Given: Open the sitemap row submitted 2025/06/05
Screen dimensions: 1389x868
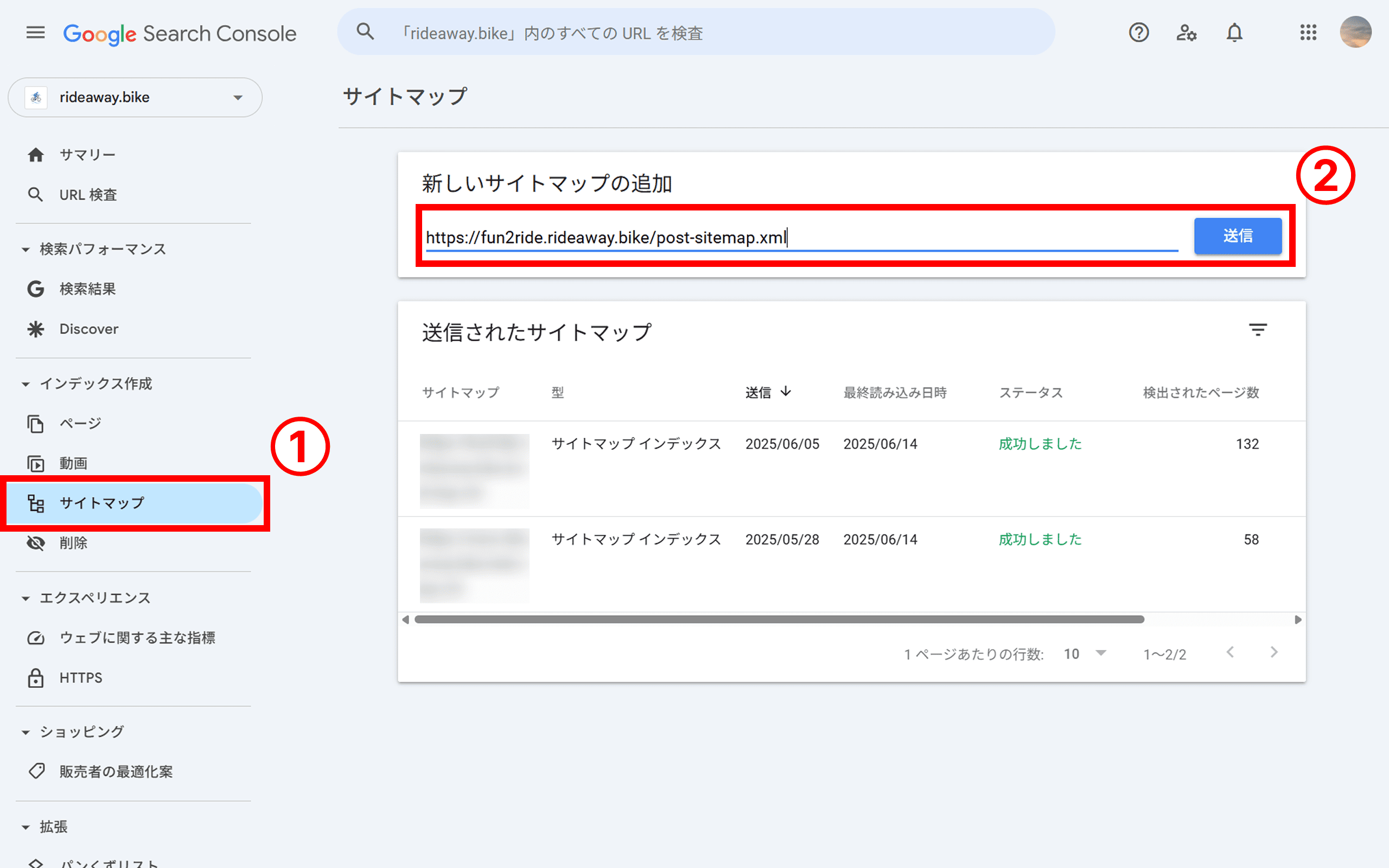Looking at the screenshot, I should (x=852, y=469).
